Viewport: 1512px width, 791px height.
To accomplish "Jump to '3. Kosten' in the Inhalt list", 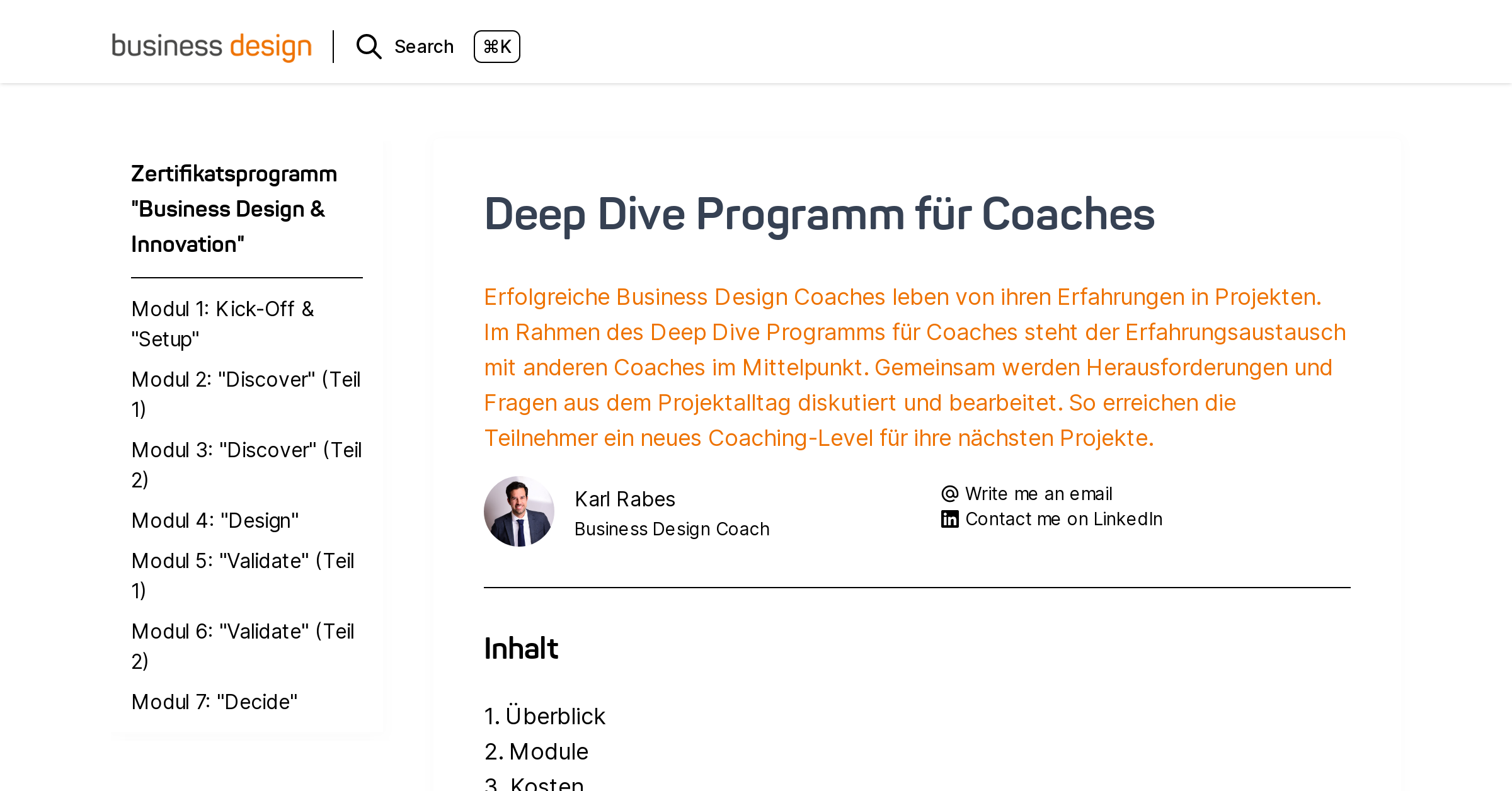I will [534, 783].
